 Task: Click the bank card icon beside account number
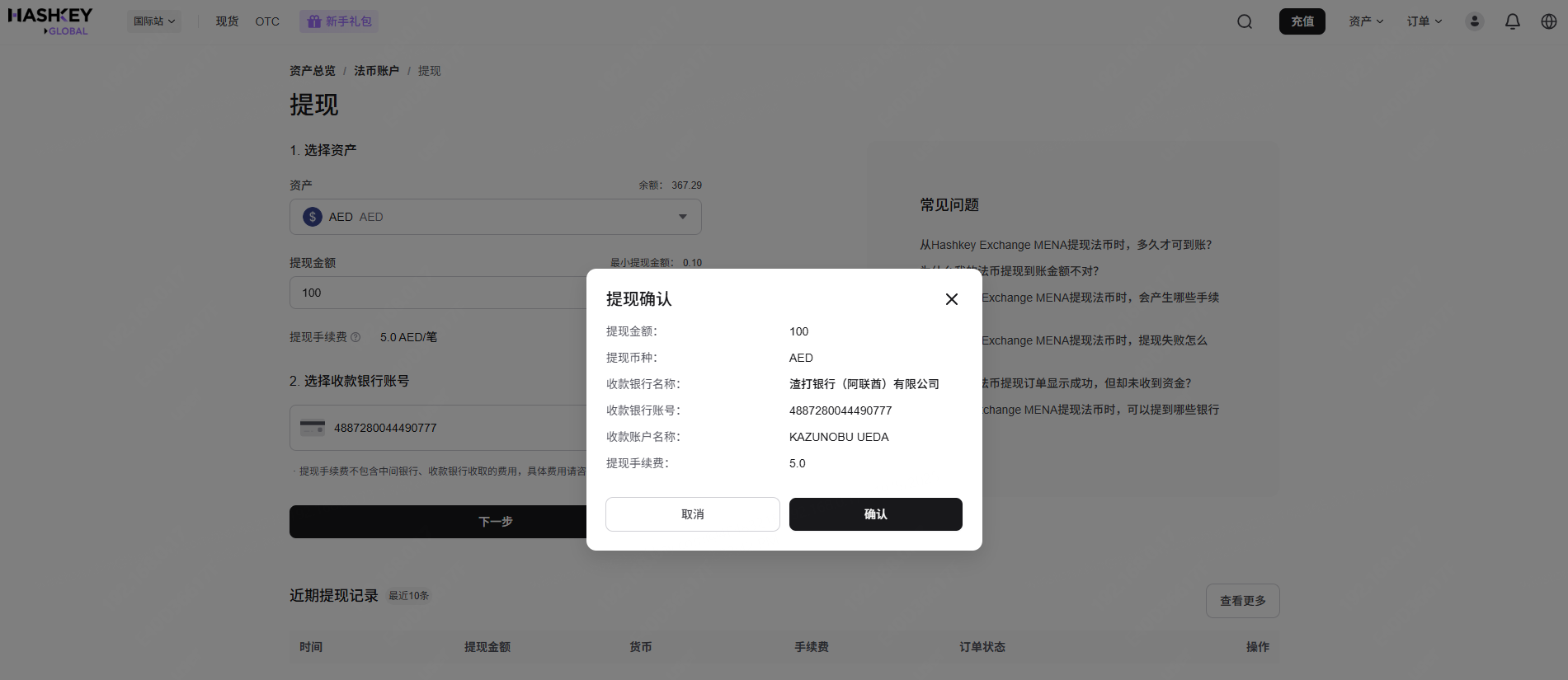313,428
